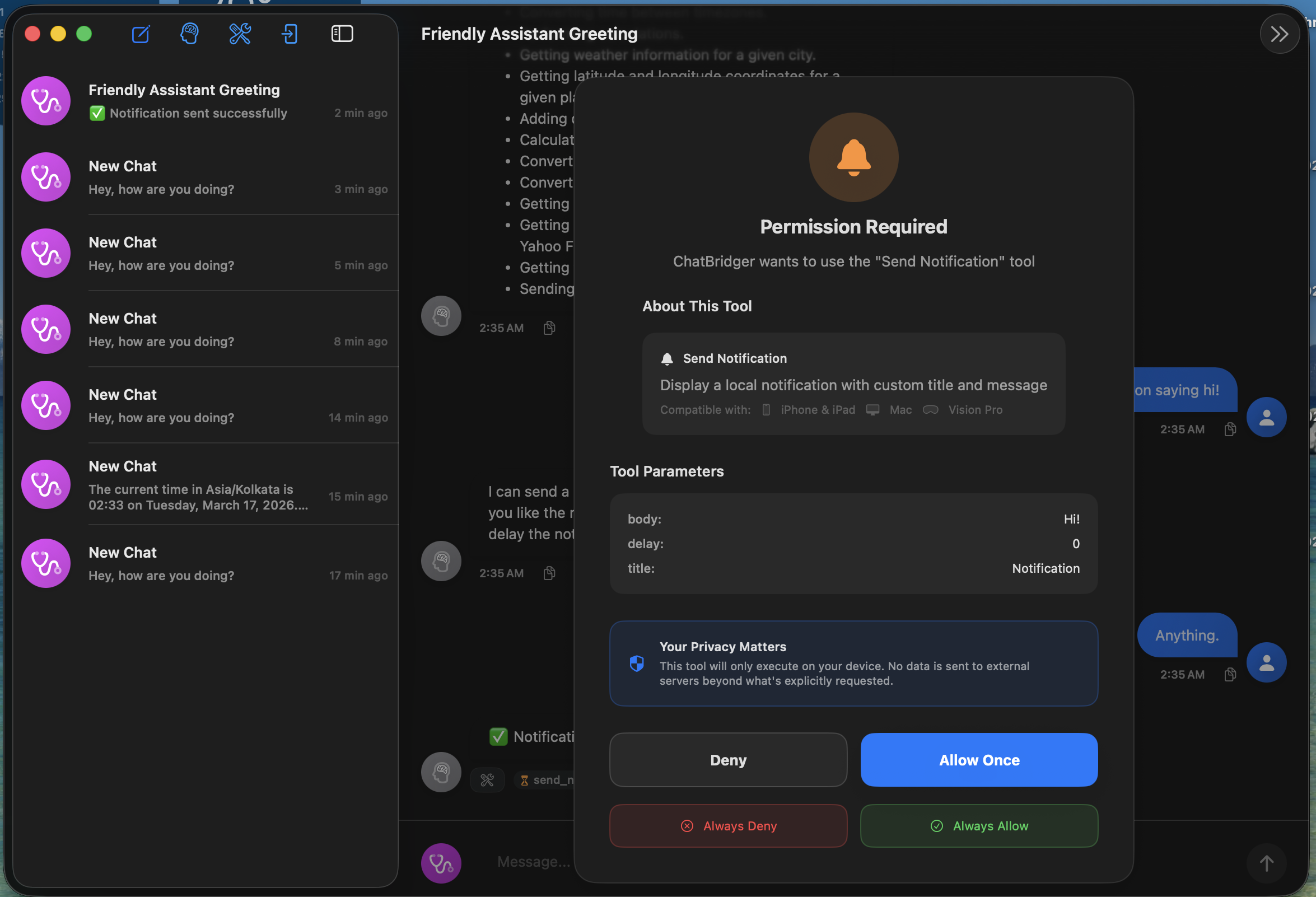
Task: Expand the chat with the double-chevron control
Action: (1279, 34)
